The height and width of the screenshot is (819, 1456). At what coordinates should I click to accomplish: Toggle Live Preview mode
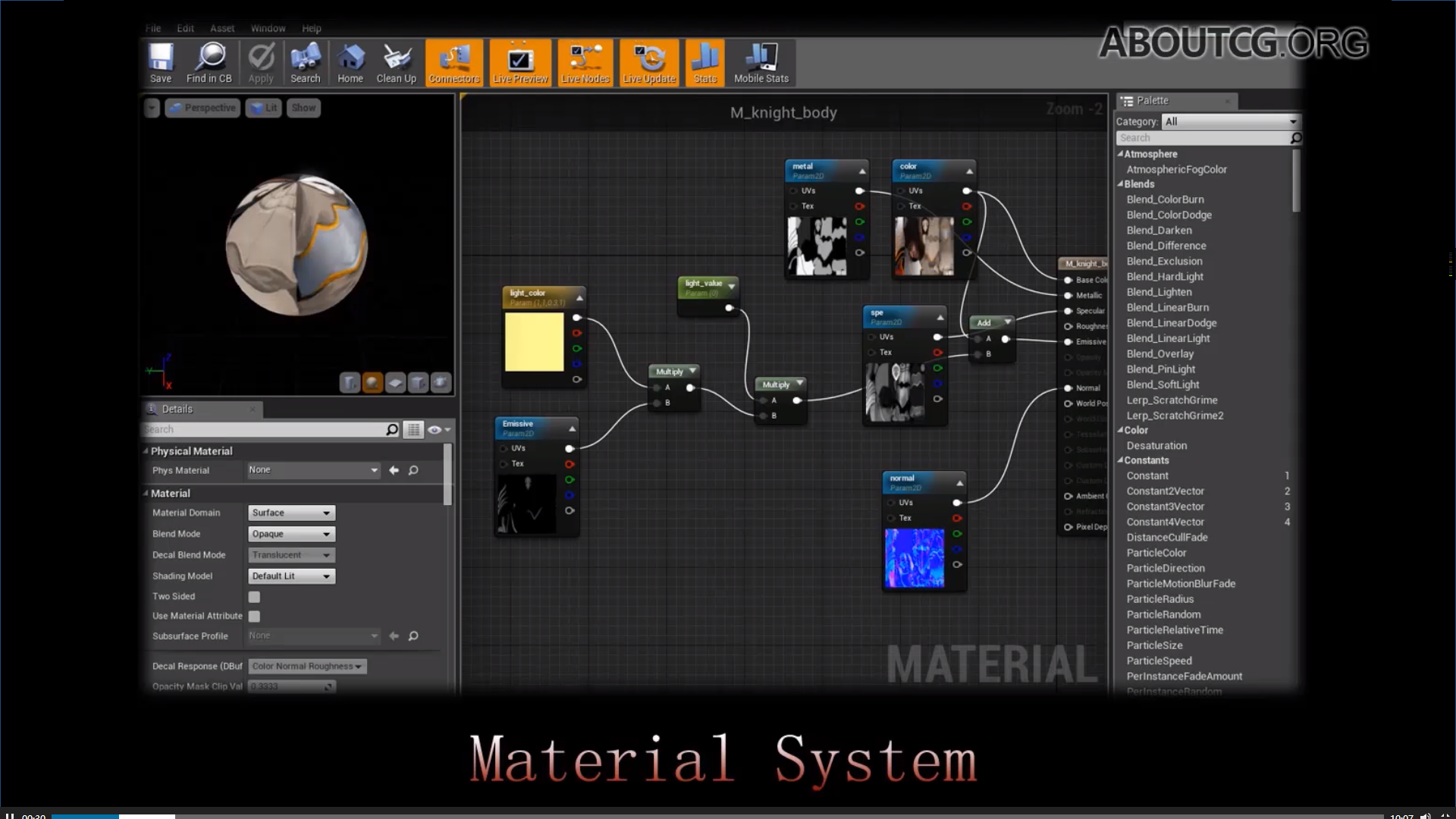pos(520,63)
